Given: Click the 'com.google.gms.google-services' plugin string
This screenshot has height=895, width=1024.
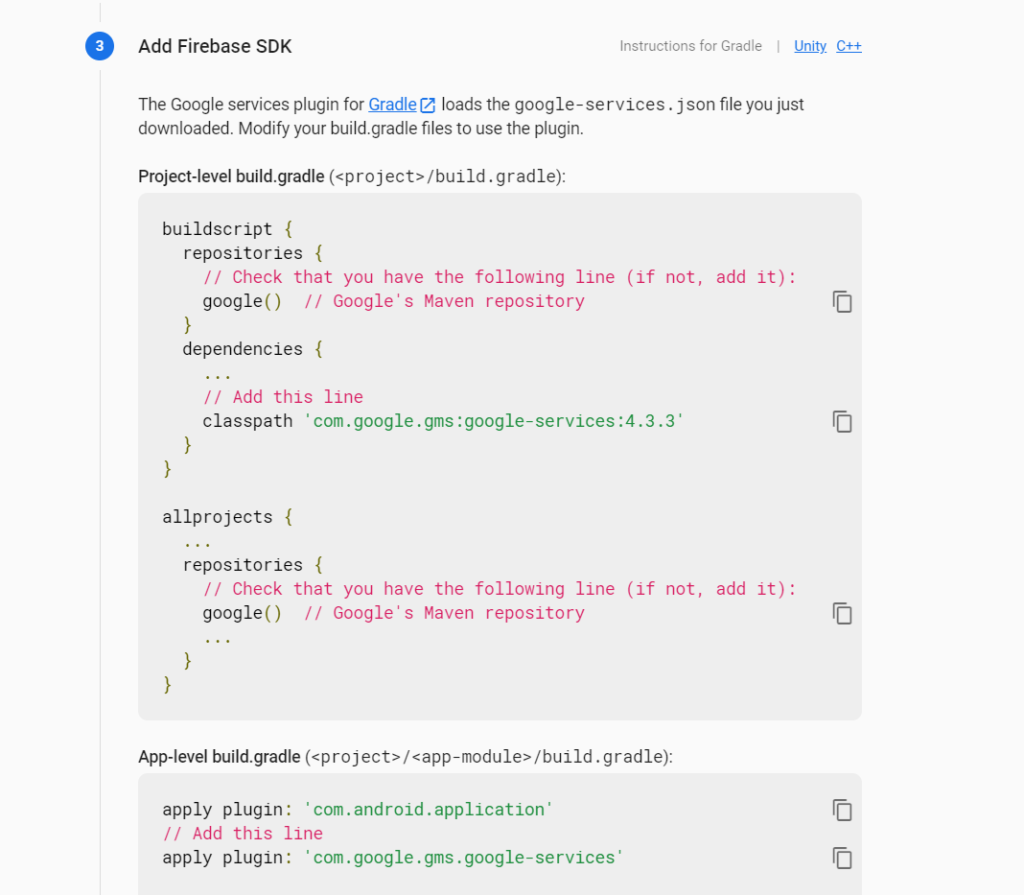Looking at the screenshot, I should 464,857.
